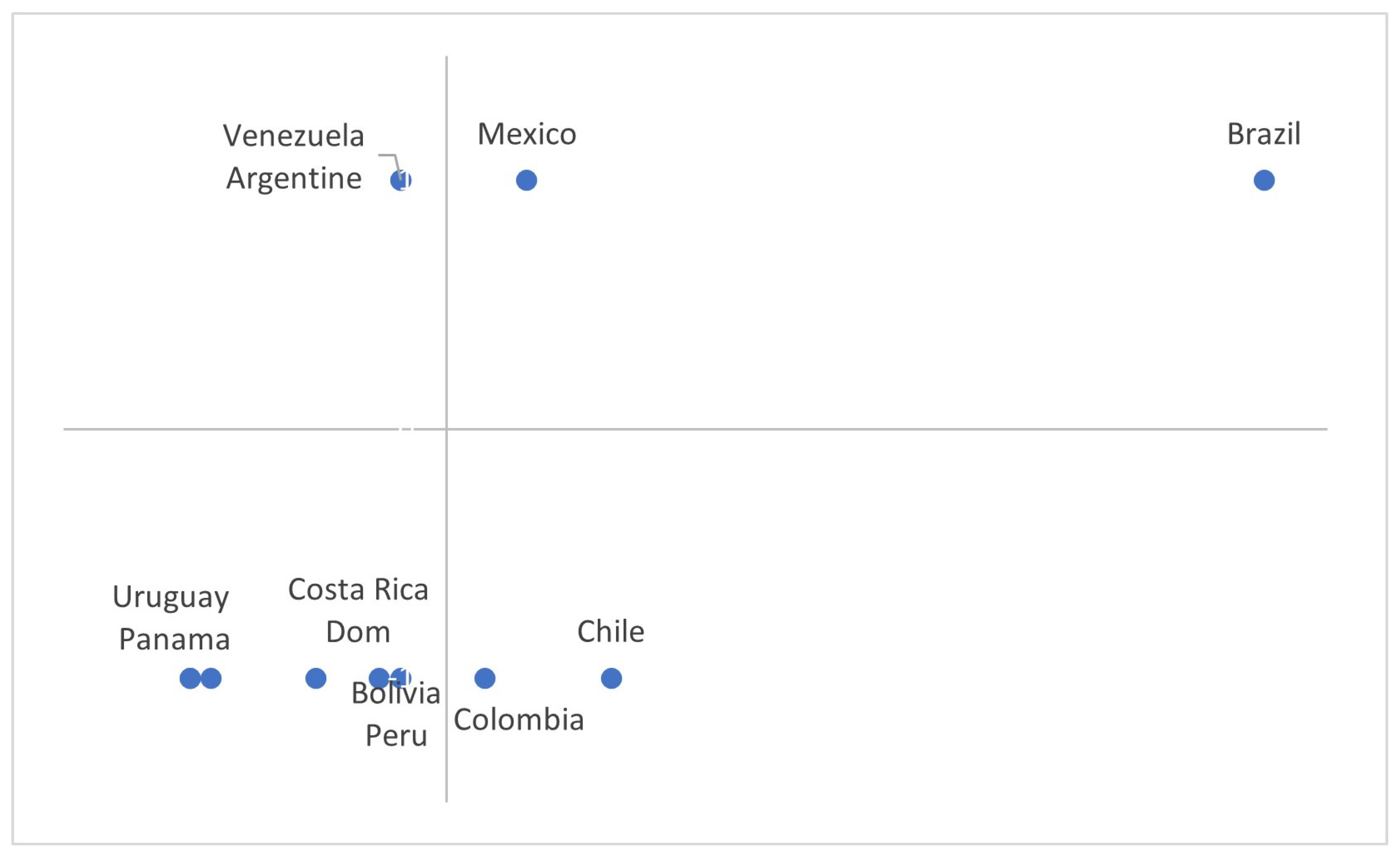Click the Argentine data label

click(294, 179)
